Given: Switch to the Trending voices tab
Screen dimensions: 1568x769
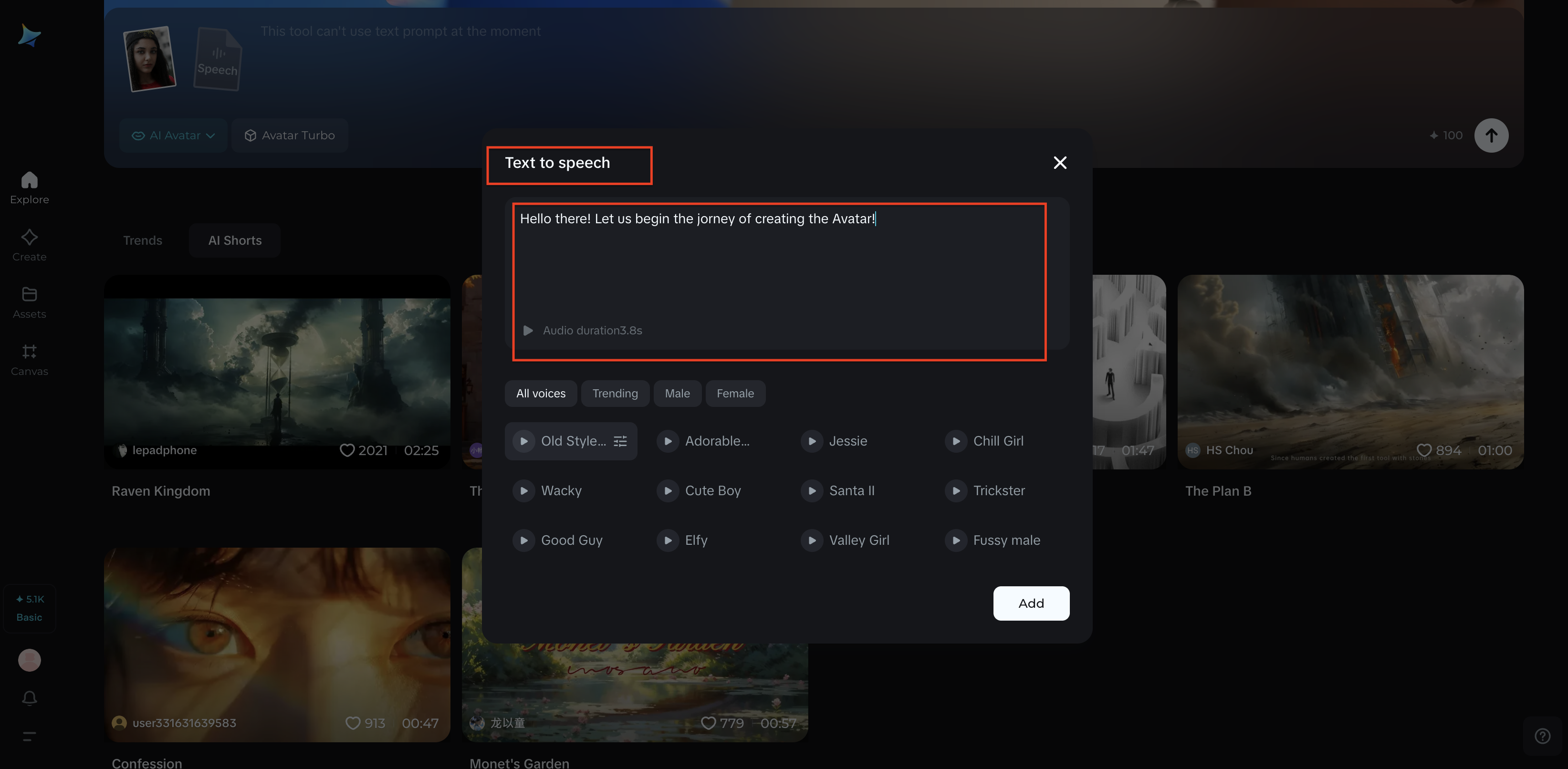Looking at the screenshot, I should pyautogui.click(x=615, y=394).
